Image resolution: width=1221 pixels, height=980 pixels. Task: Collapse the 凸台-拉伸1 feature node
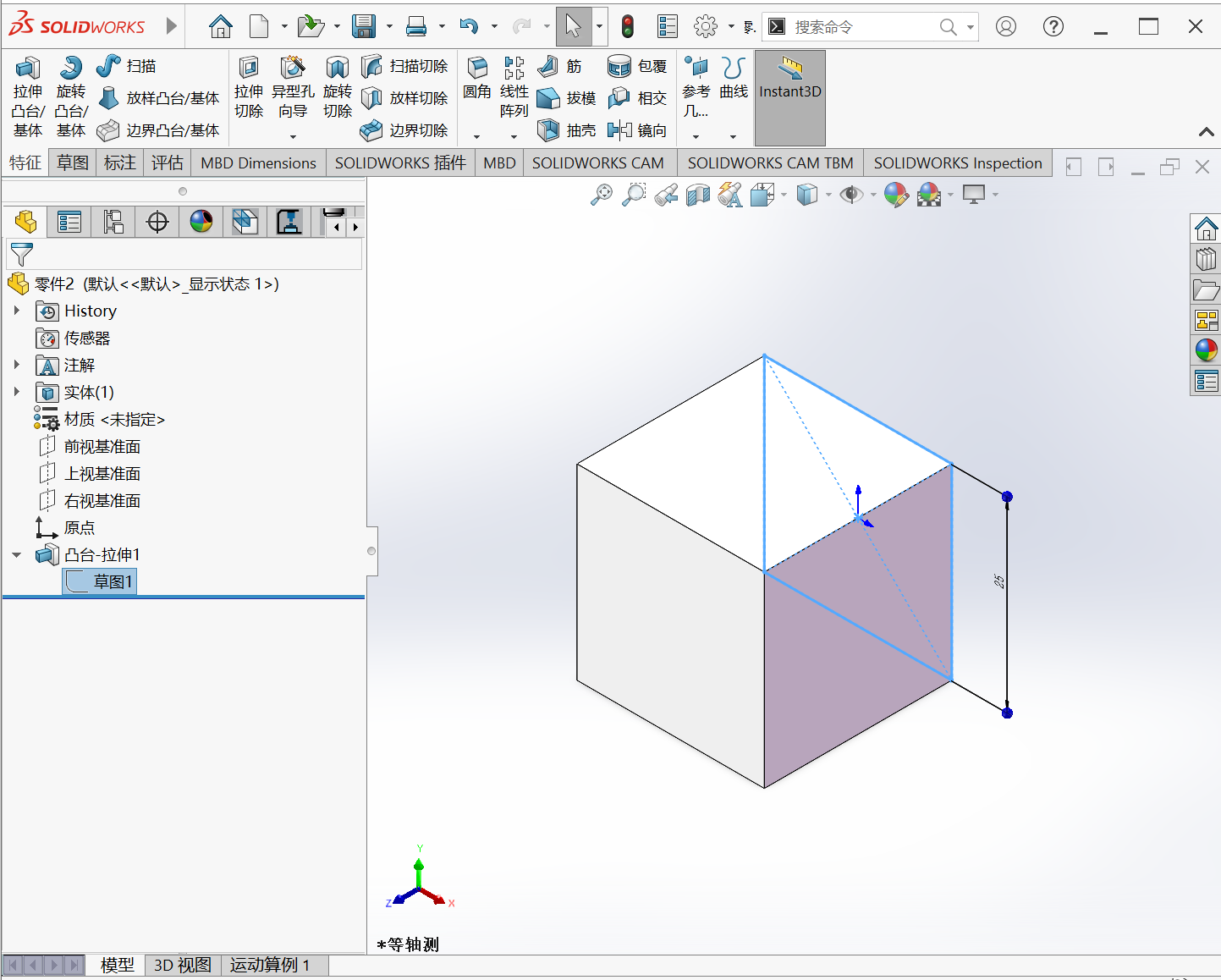click(16, 555)
